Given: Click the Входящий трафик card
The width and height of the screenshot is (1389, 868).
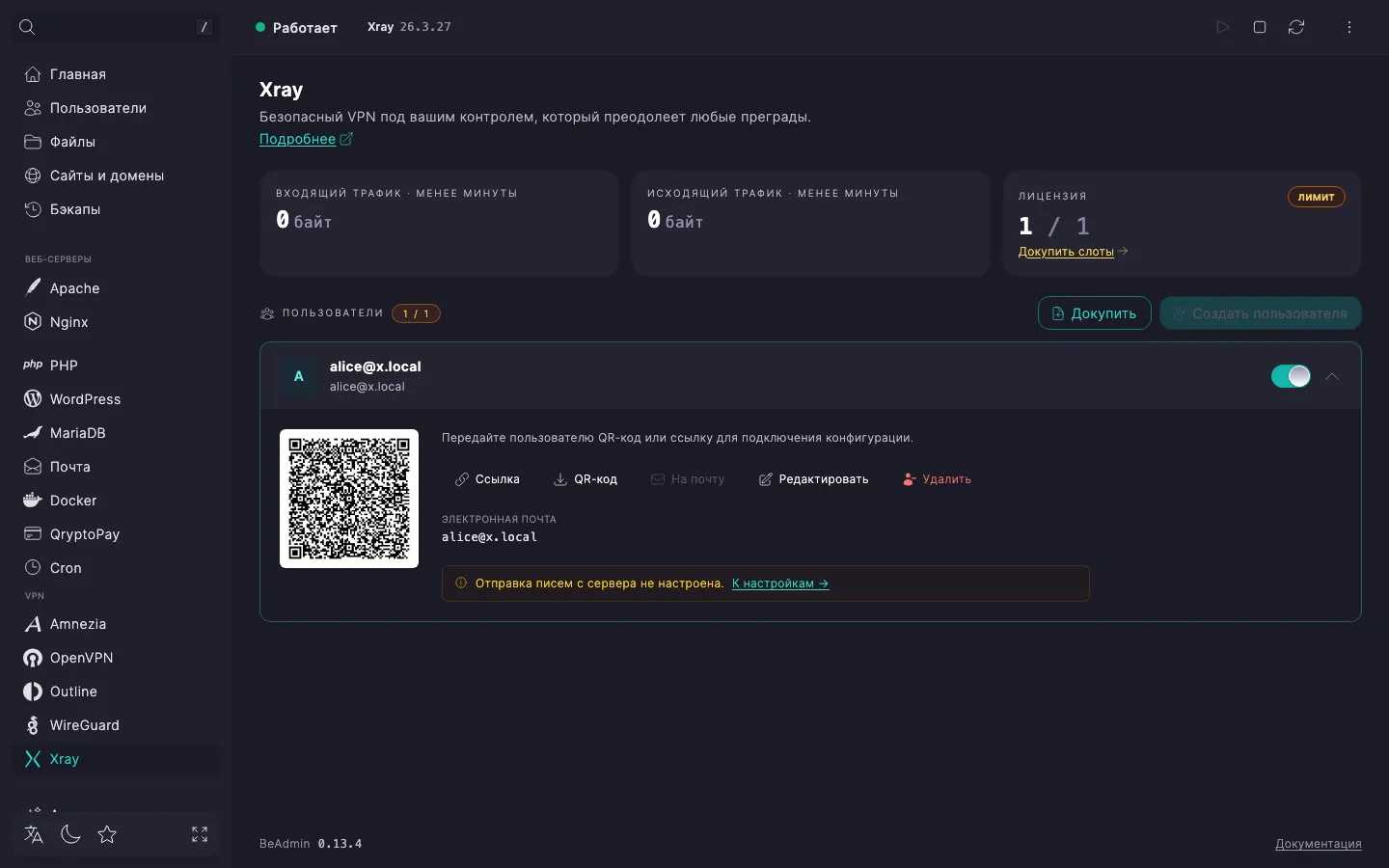Looking at the screenshot, I should 439,224.
